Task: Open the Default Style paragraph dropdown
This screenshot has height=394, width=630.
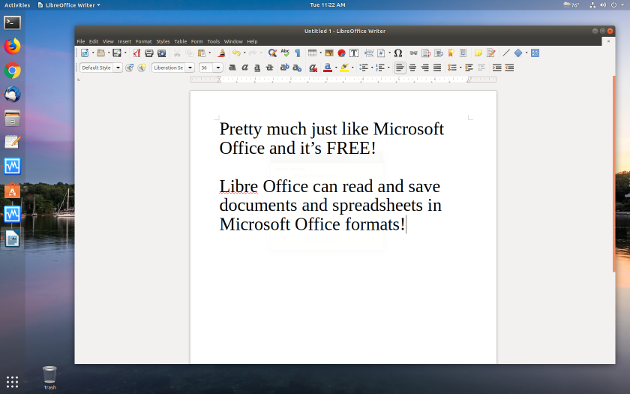Action: click(118, 68)
